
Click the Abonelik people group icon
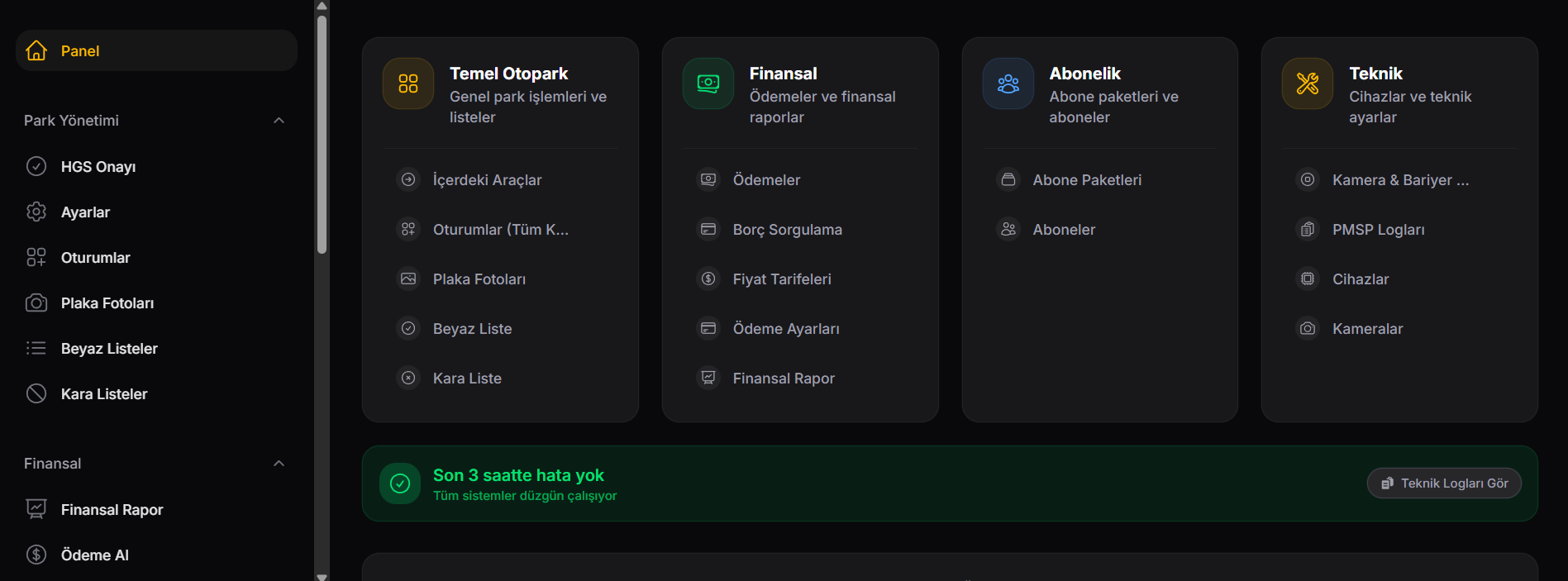click(1008, 83)
